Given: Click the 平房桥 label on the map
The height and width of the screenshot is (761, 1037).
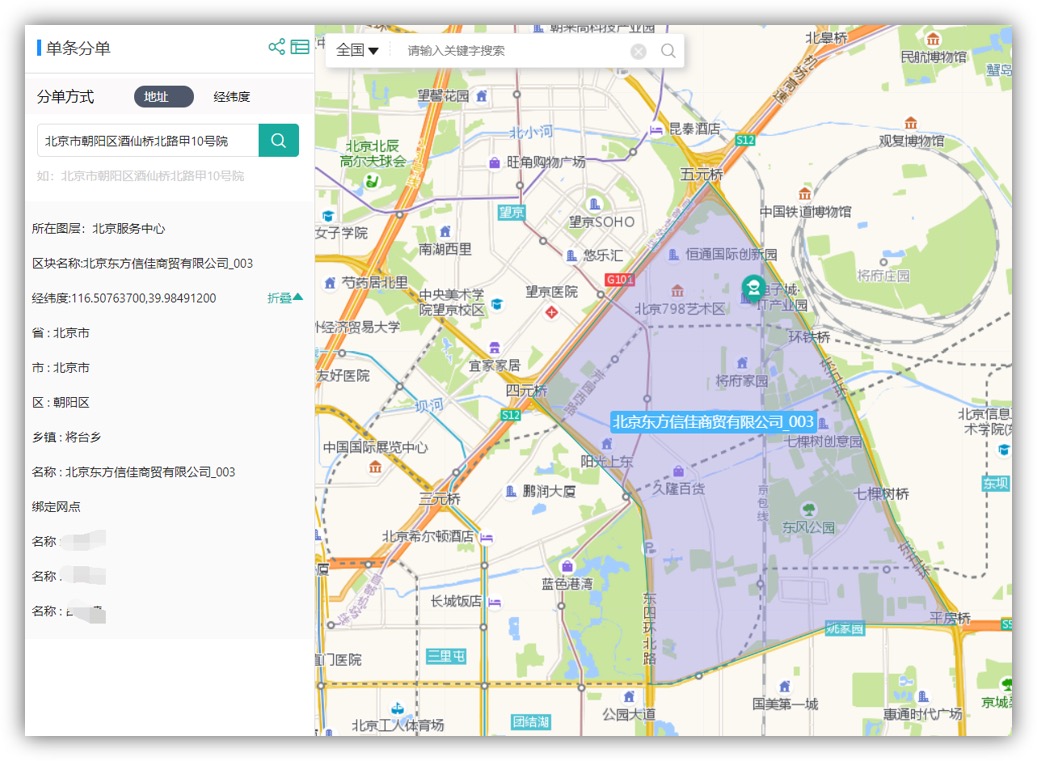Looking at the screenshot, I should coord(950,618).
